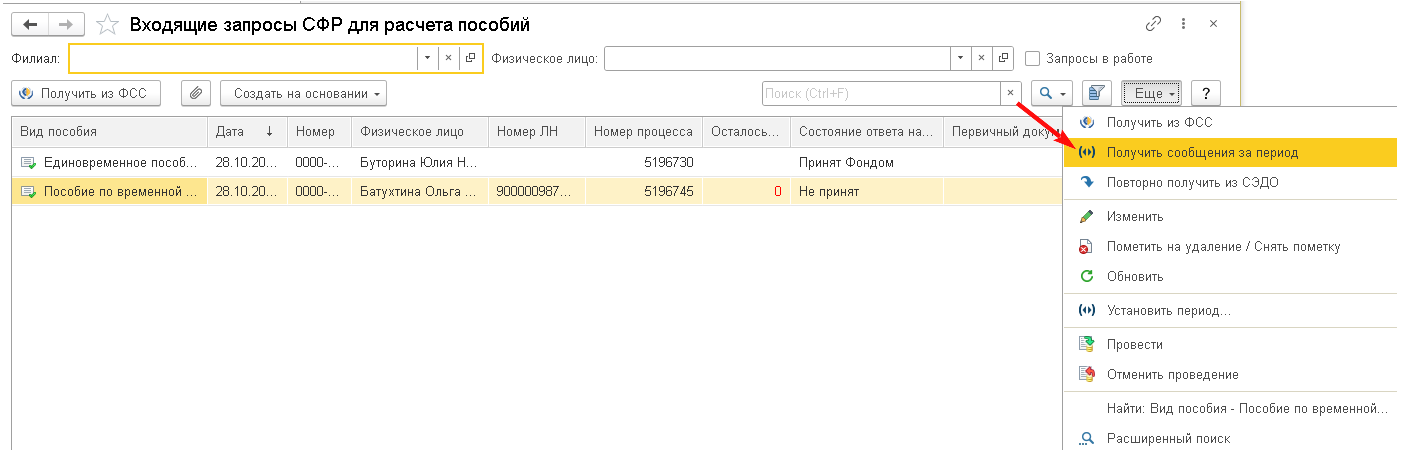Image resolution: width=1401 pixels, height=466 pixels.
Task: Click into the Поиск search field
Action: tap(880, 93)
